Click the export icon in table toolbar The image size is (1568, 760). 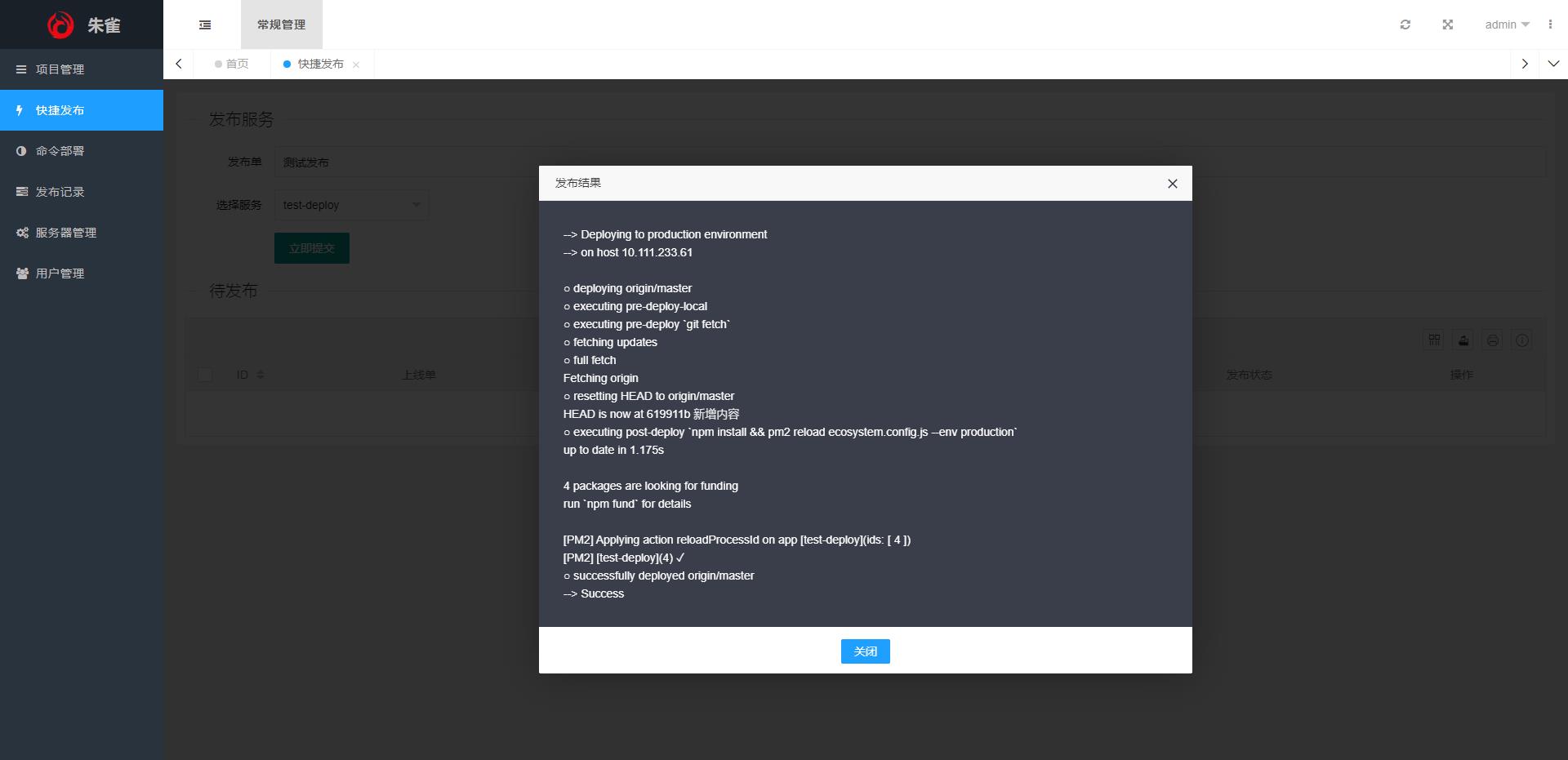coord(1463,340)
